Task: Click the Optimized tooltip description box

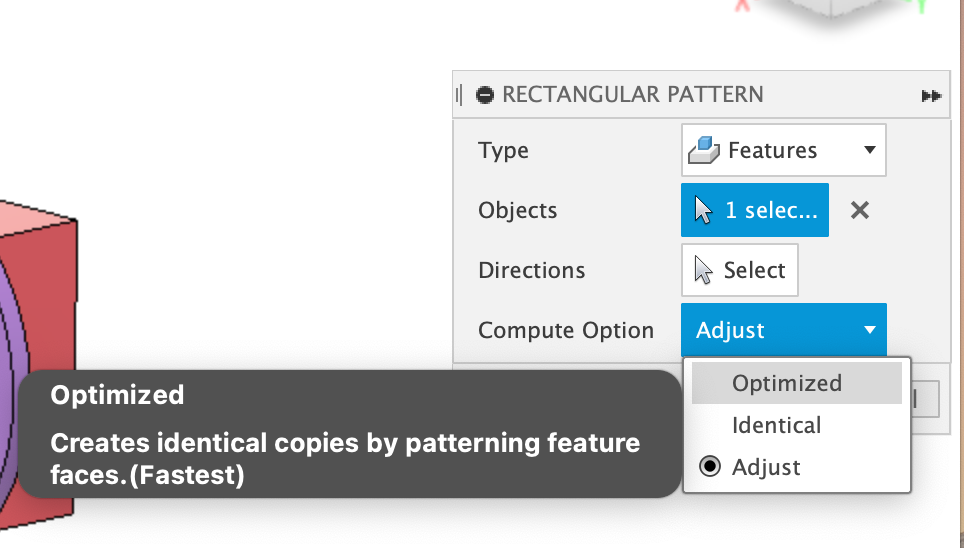Action: tap(345, 434)
